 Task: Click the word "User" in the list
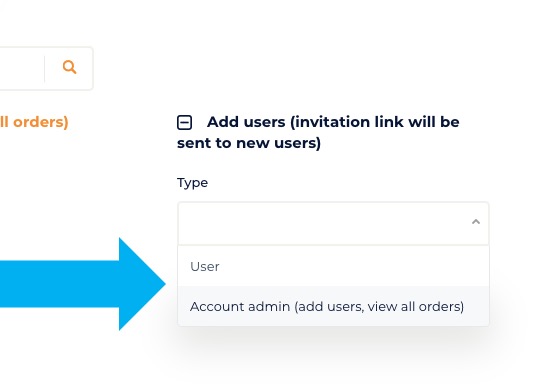[205, 267]
